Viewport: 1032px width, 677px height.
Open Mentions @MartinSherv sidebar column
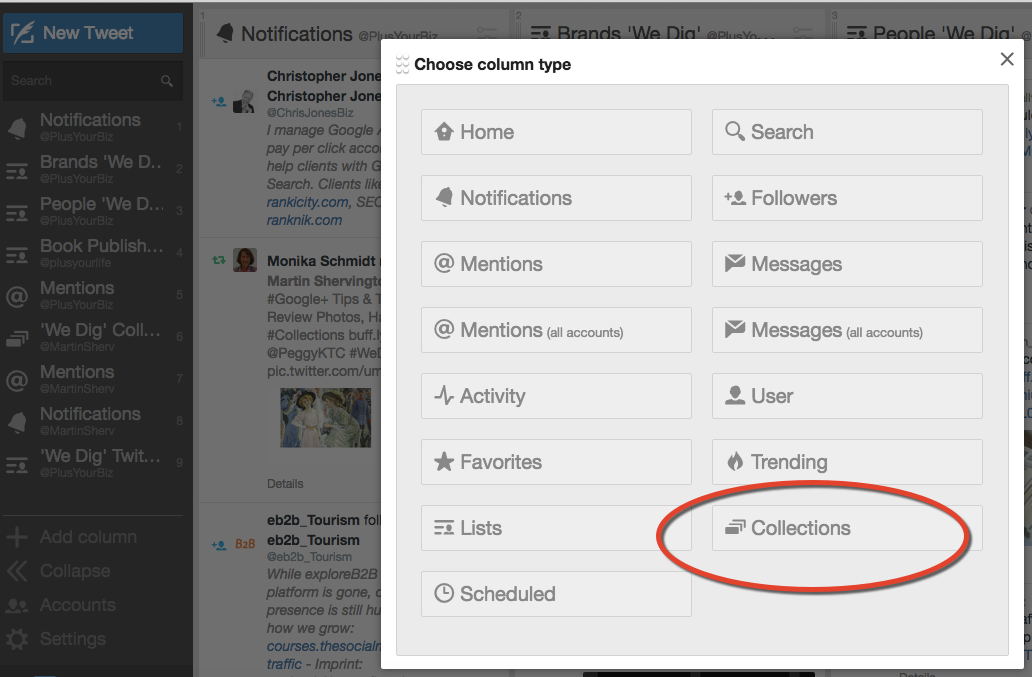[93, 379]
